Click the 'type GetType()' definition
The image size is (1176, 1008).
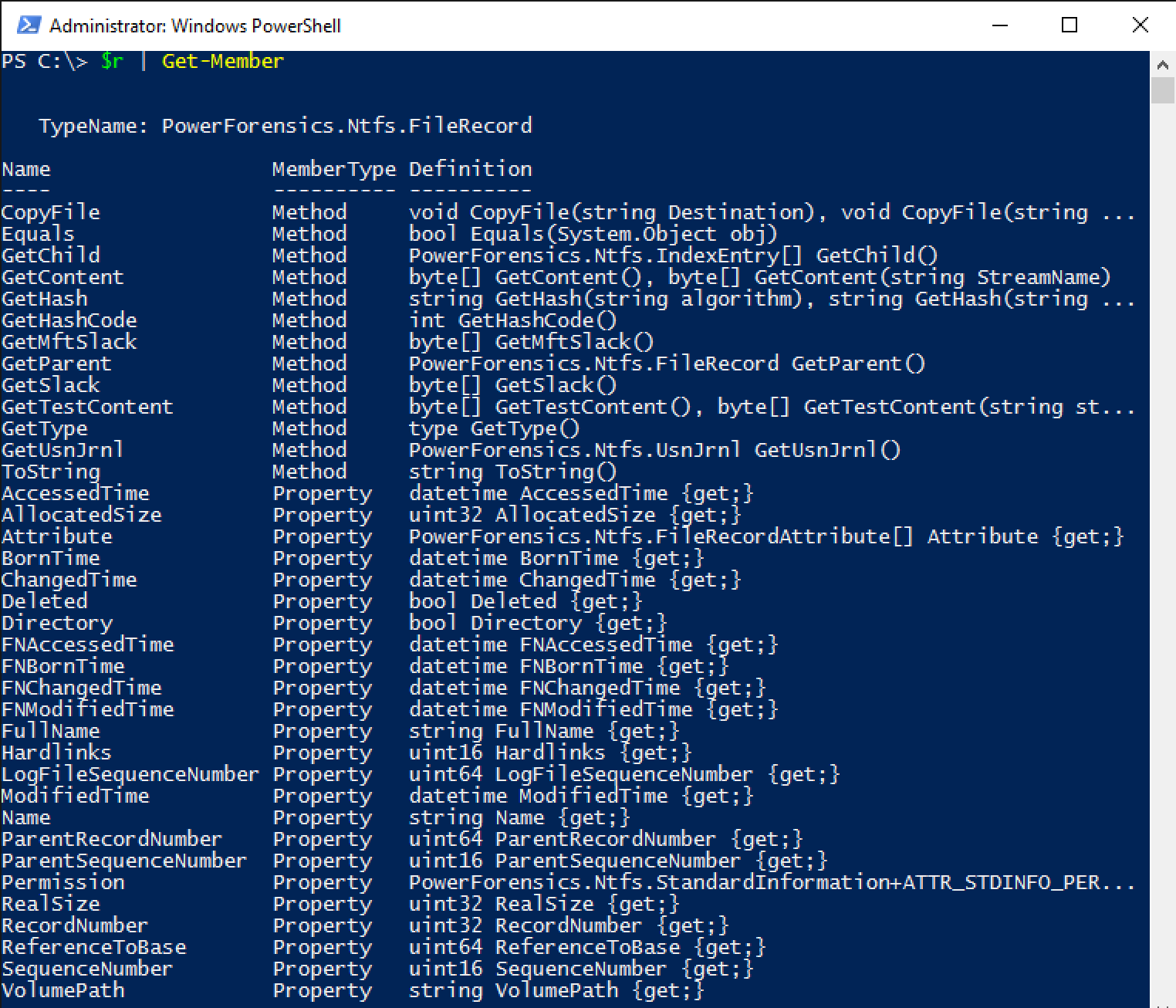coord(495,428)
